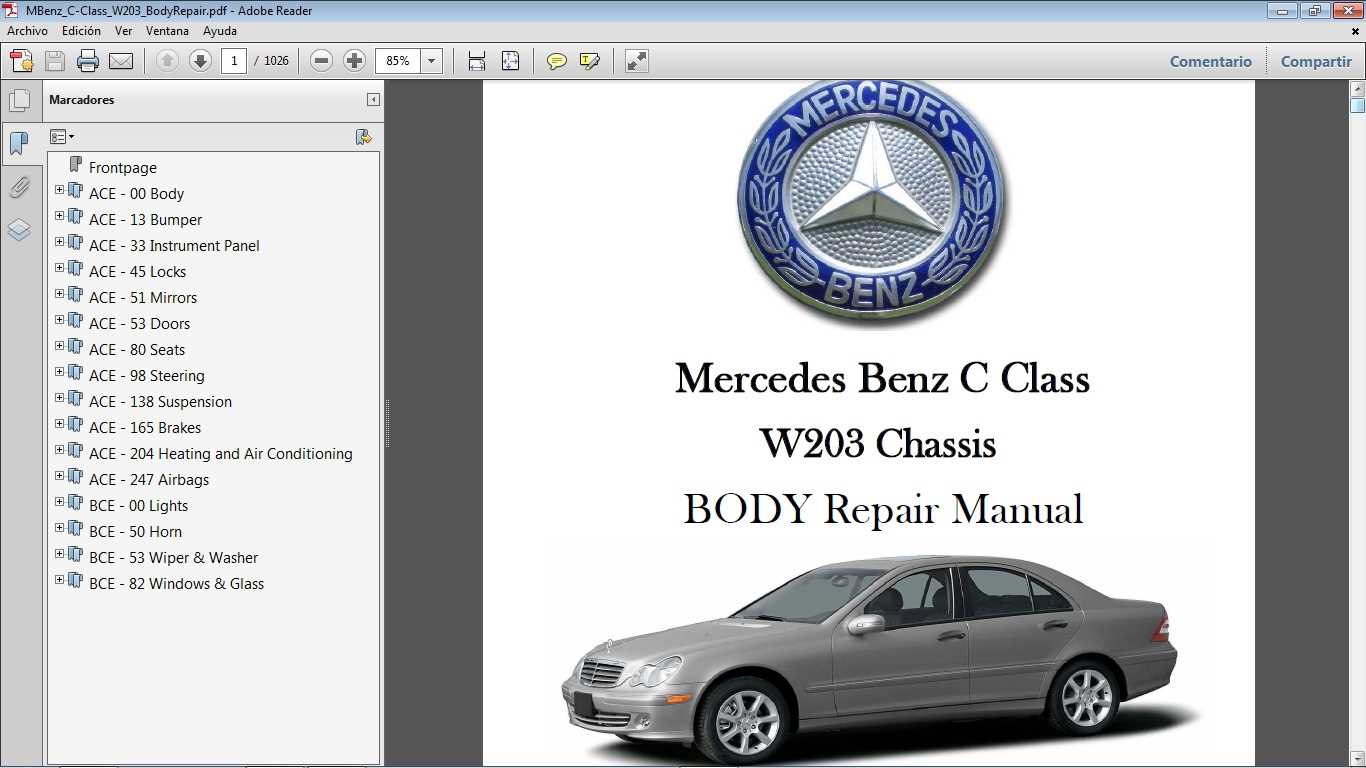Image resolution: width=1366 pixels, height=768 pixels.
Task: Select BCE - 82 Windows & Glass bookmark
Action: [x=176, y=584]
